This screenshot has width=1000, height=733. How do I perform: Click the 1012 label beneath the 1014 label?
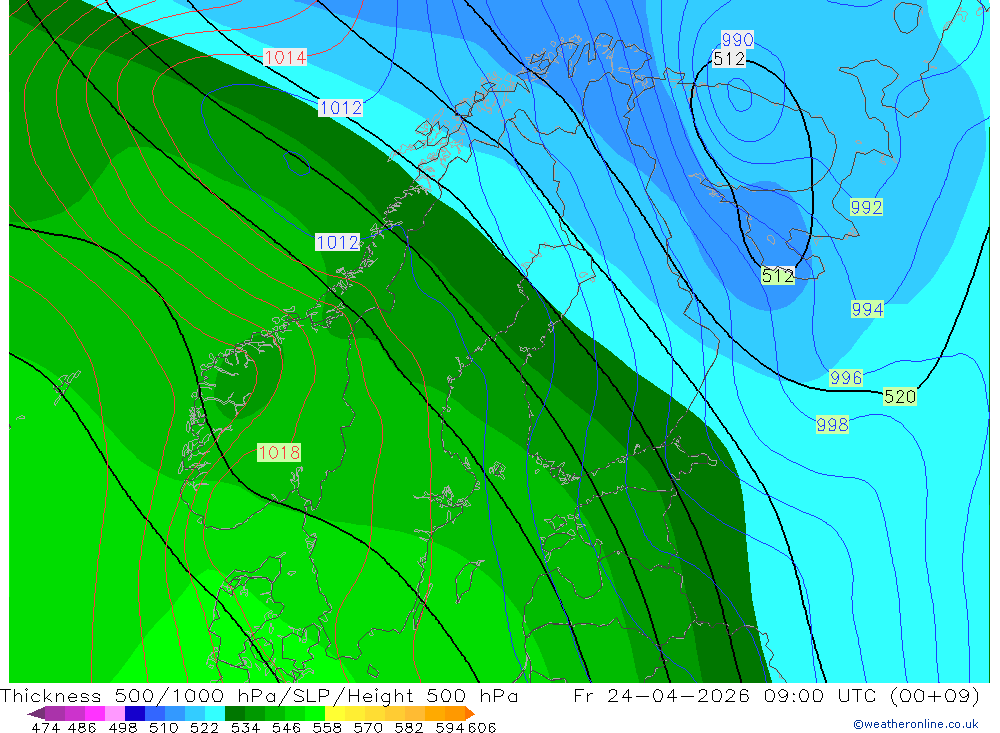341,108
